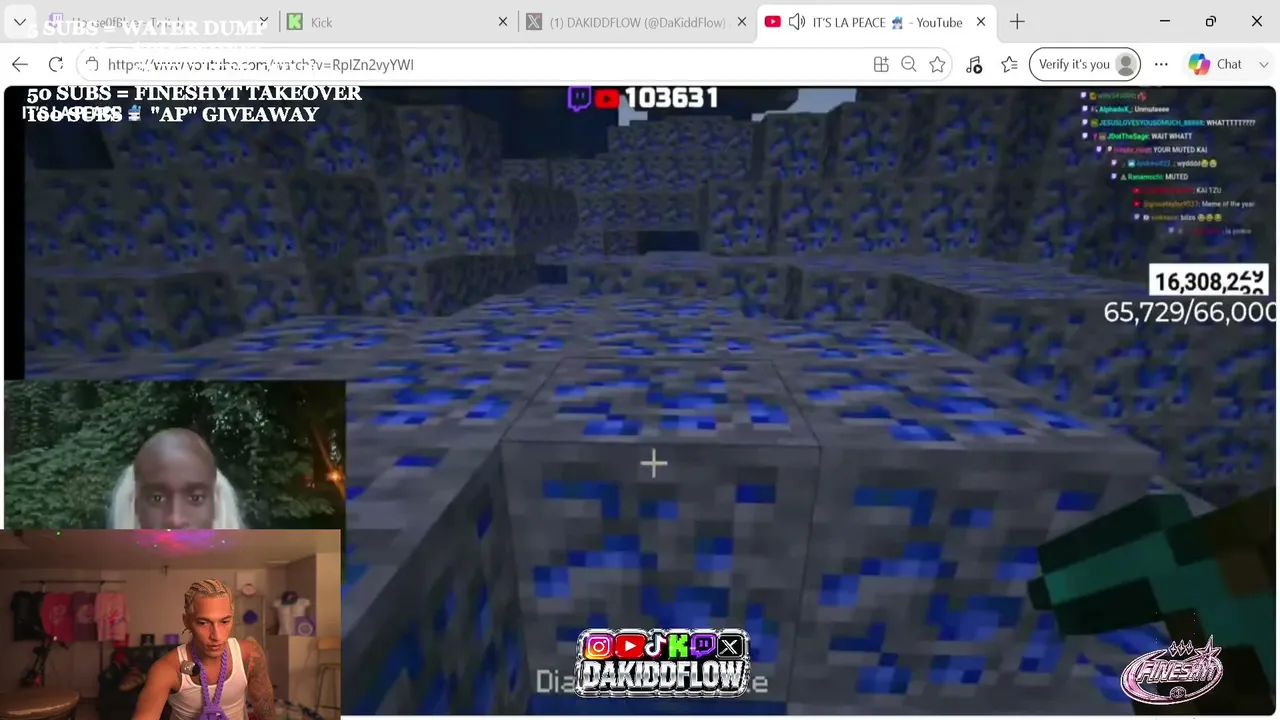1280x720 pixels.
Task: Go back to the previous page
Action: (x=20, y=64)
